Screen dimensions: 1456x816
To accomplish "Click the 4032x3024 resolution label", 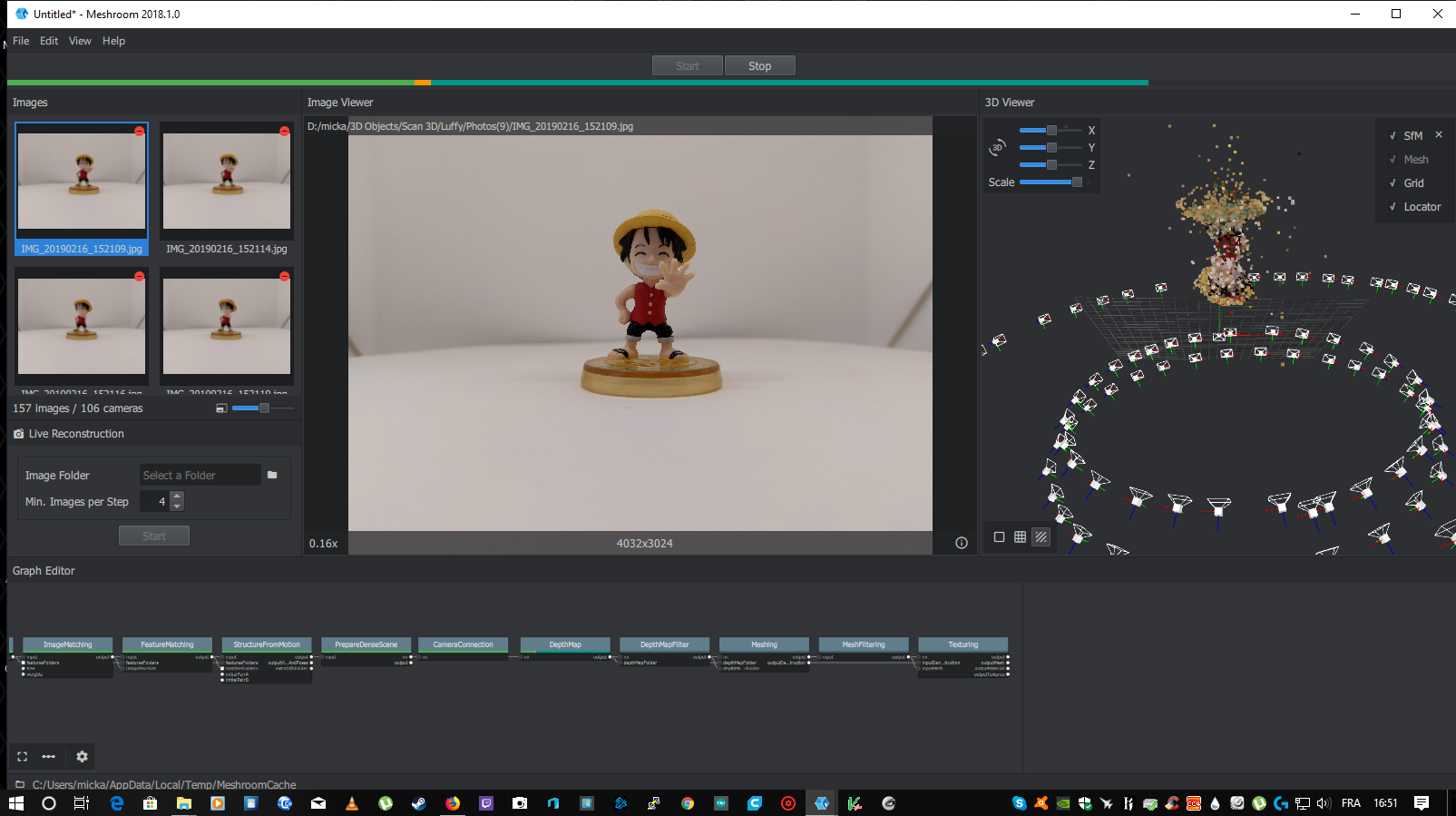I will click(645, 544).
